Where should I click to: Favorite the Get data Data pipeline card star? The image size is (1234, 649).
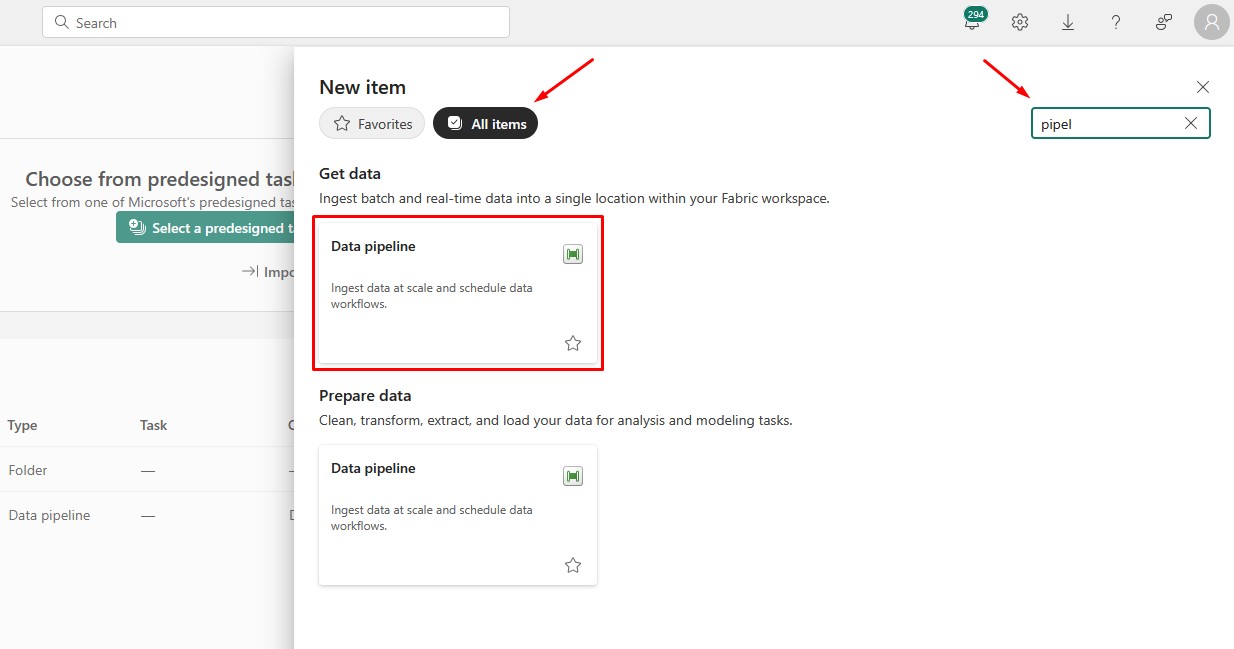[x=573, y=343]
